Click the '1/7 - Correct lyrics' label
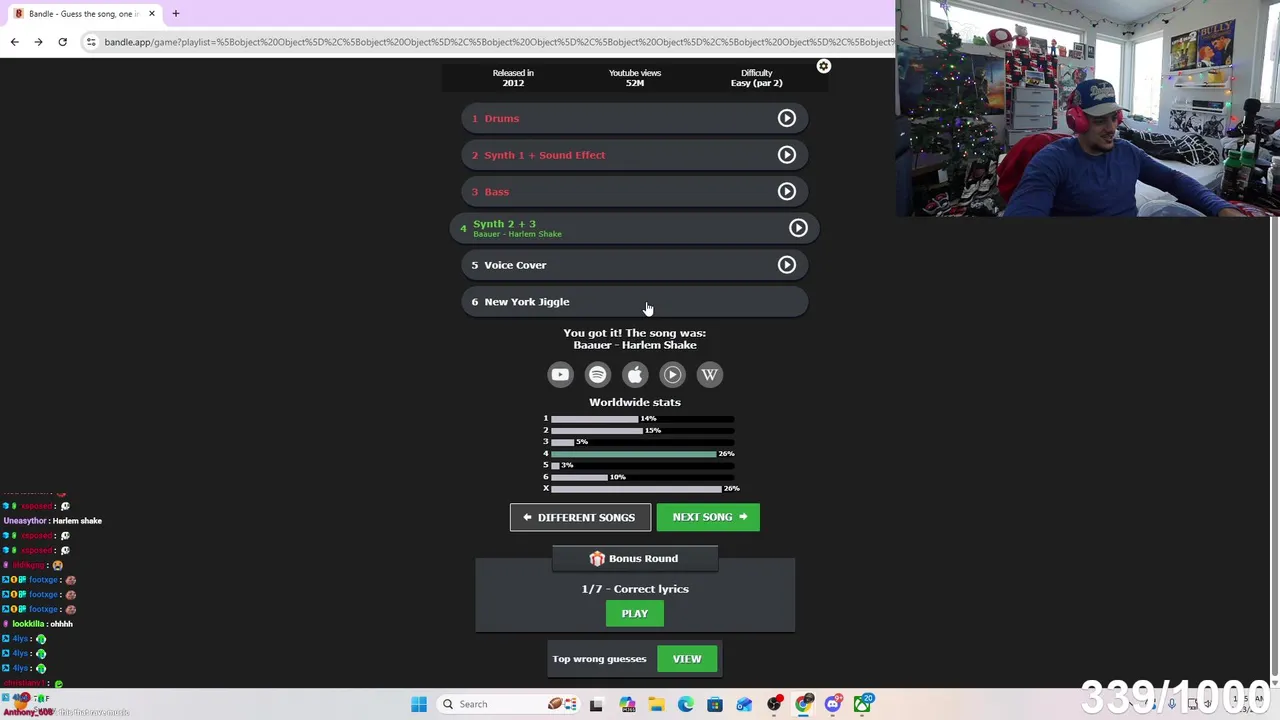1280x720 pixels. pos(635,589)
